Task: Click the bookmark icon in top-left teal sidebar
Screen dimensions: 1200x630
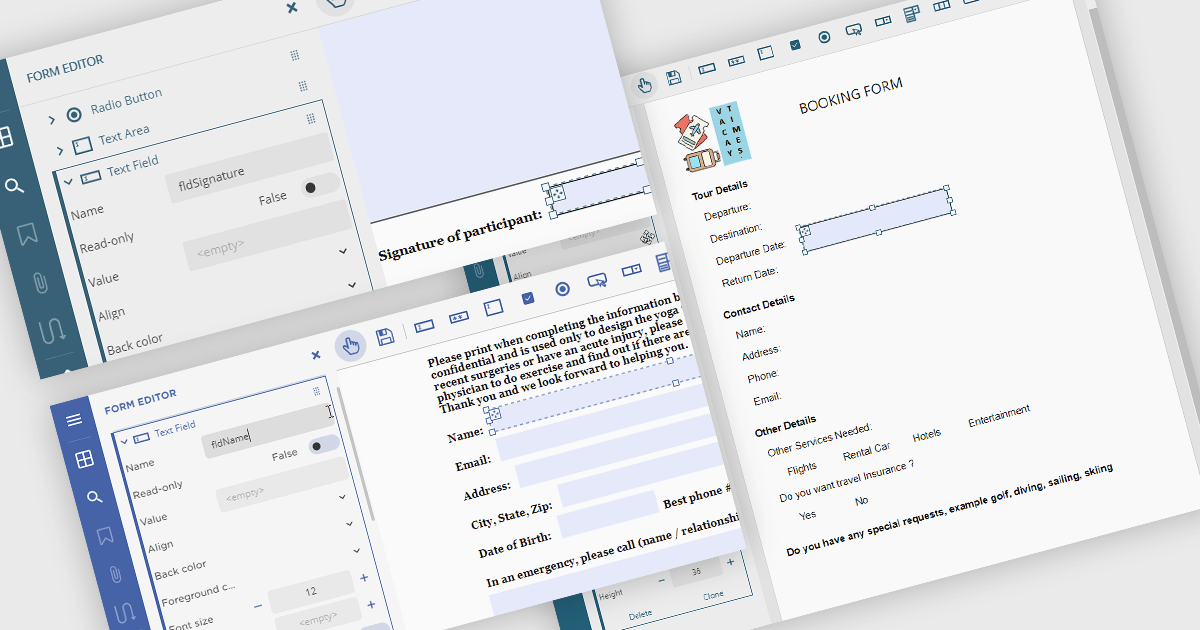Action: click(x=27, y=234)
